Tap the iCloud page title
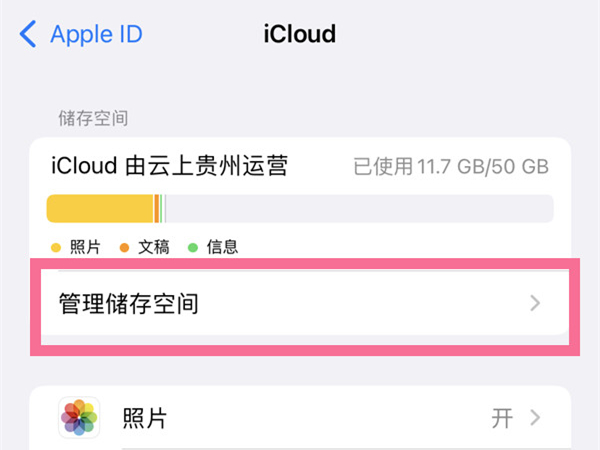Image resolution: width=600 pixels, height=450 pixels. (x=299, y=35)
